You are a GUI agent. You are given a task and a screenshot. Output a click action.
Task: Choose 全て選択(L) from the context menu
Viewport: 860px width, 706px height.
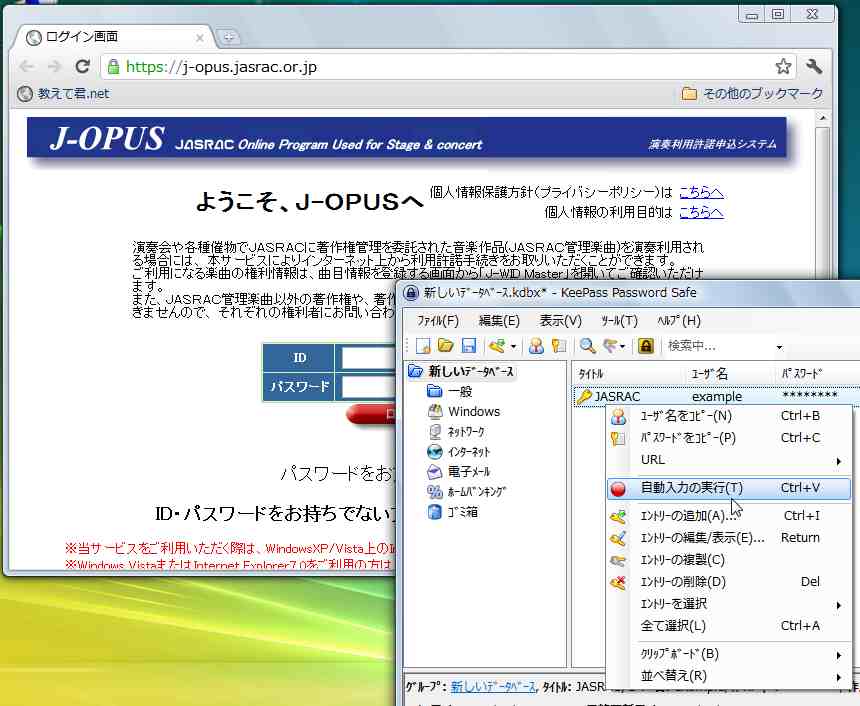tap(729, 626)
